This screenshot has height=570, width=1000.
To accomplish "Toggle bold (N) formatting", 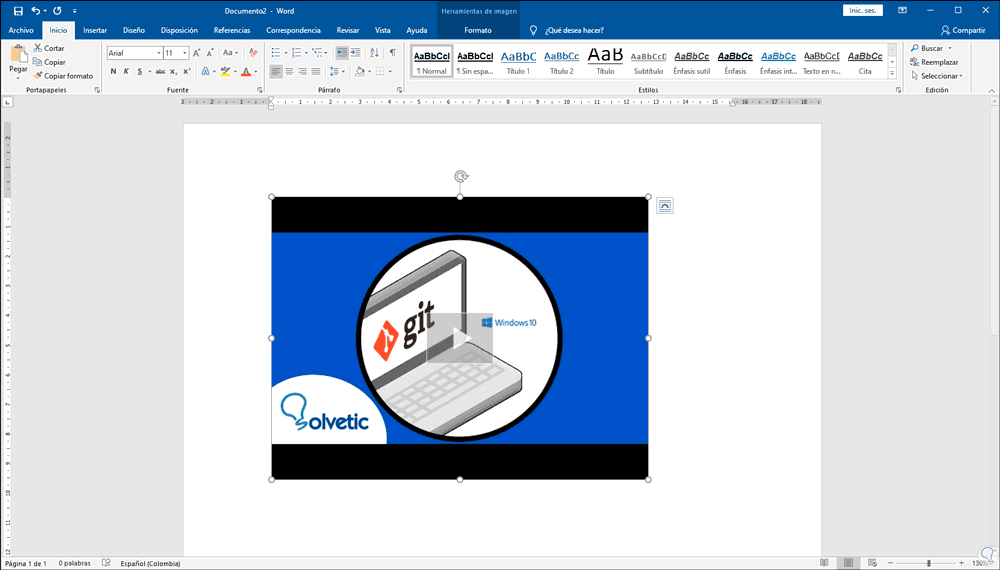I will click(114, 71).
